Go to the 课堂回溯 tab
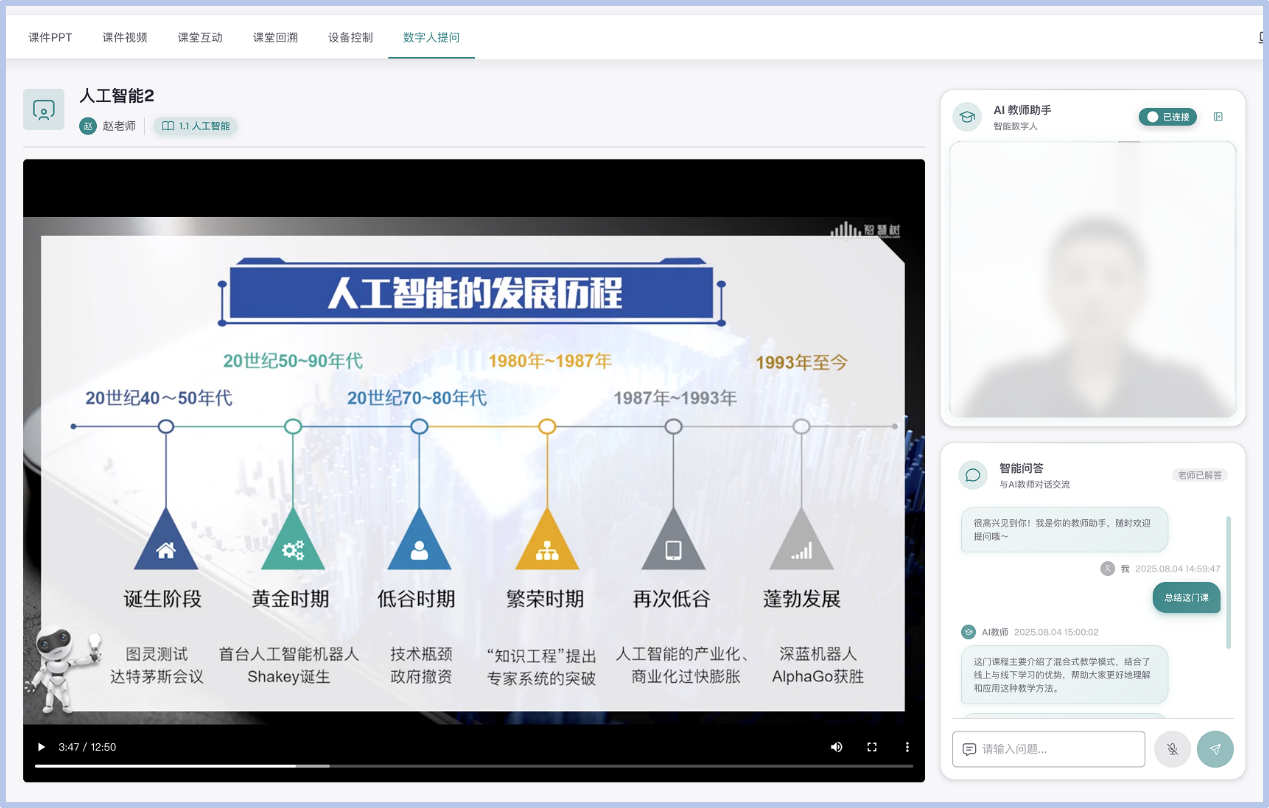Image resolution: width=1269 pixels, height=808 pixels. (275, 38)
